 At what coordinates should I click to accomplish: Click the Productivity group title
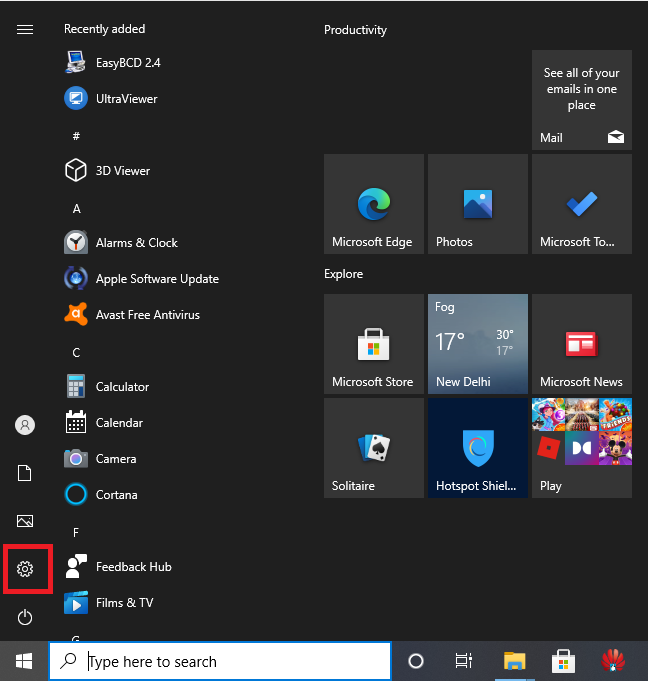click(355, 30)
